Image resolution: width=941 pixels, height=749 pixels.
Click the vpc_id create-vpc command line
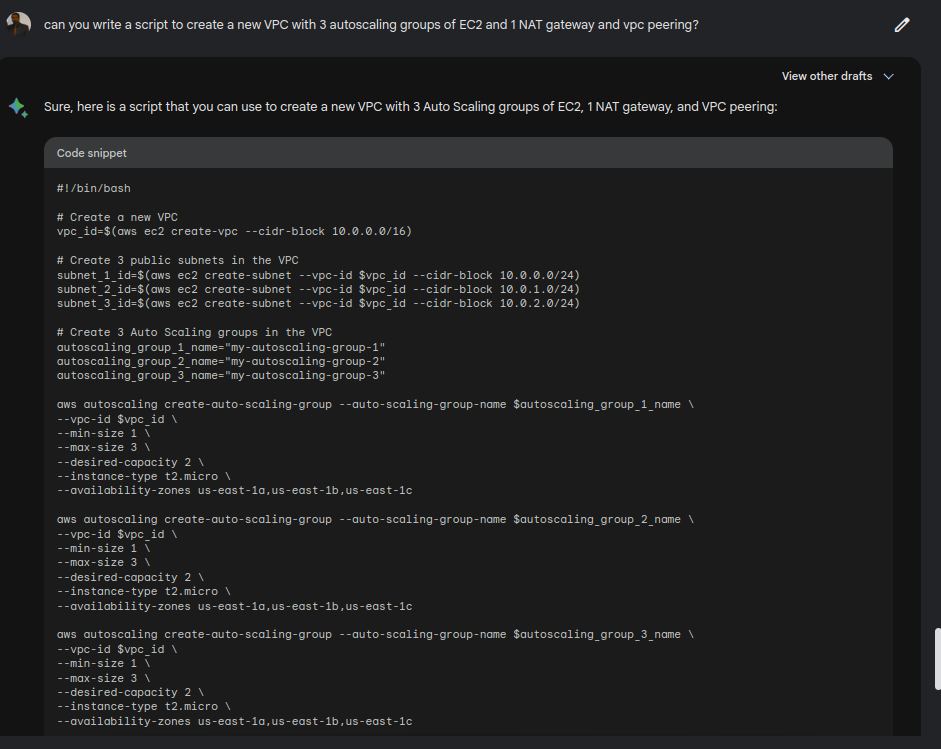(234, 232)
